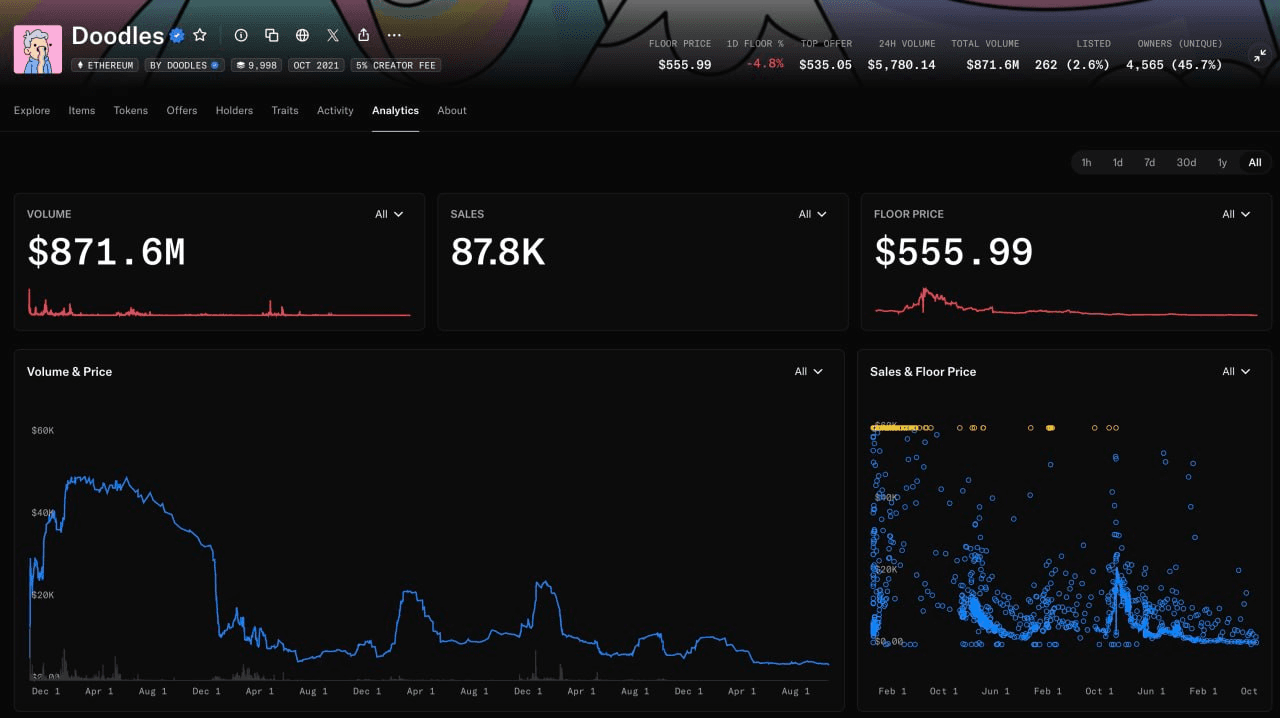Open the Activity tab
The width and height of the screenshot is (1280, 718).
pyautogui.click(x=335, y=110)
